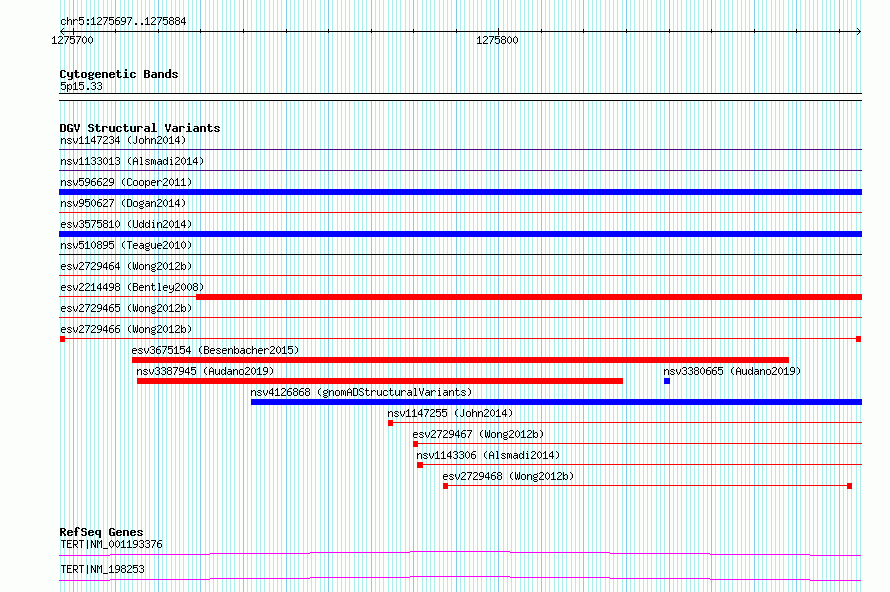This screenshot has height=592, width=890.
Task: Open esv2729467 (Wong2012b) variant label
Action: click(x=478, y=434)
